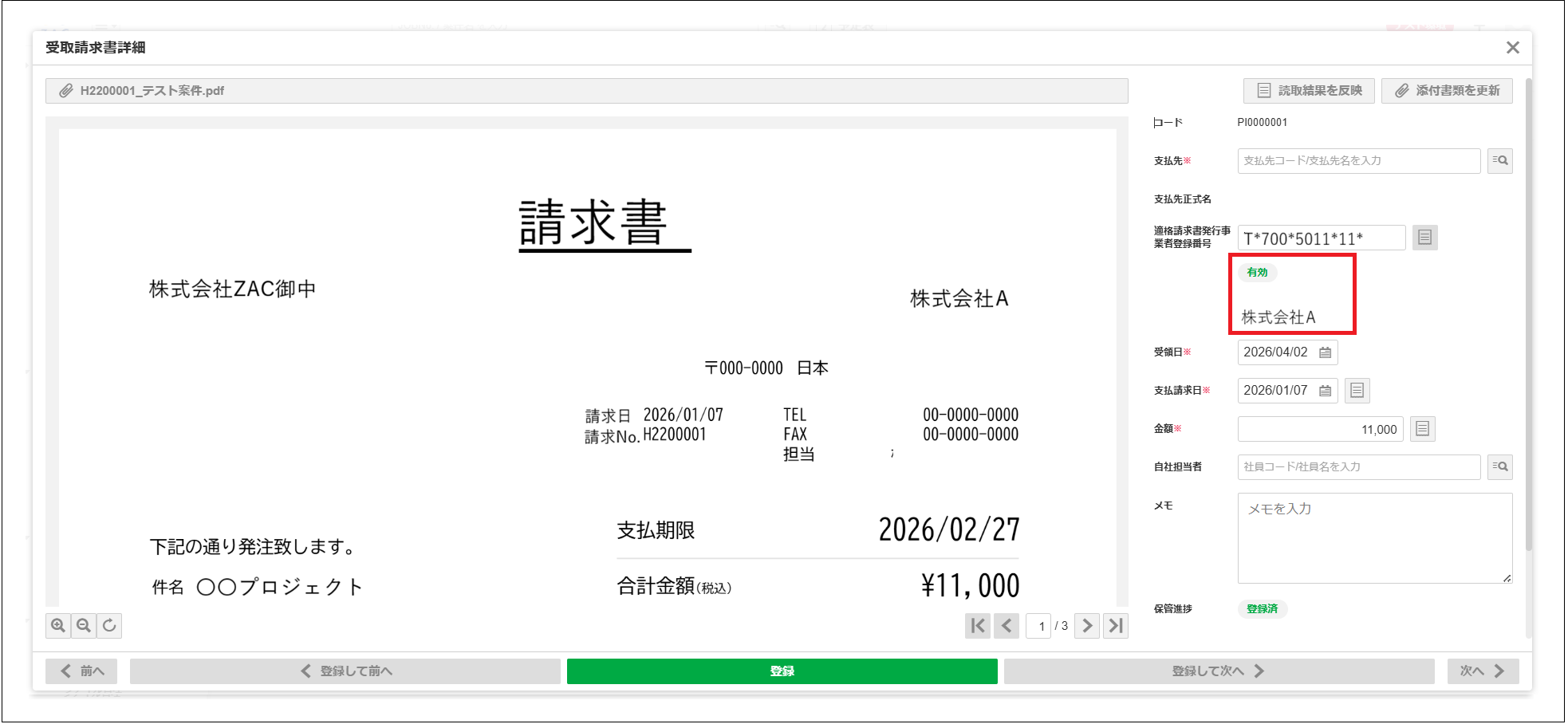1568x724 pixels.
Task: Click 登録して次へ button
Action: point(1219,671)
